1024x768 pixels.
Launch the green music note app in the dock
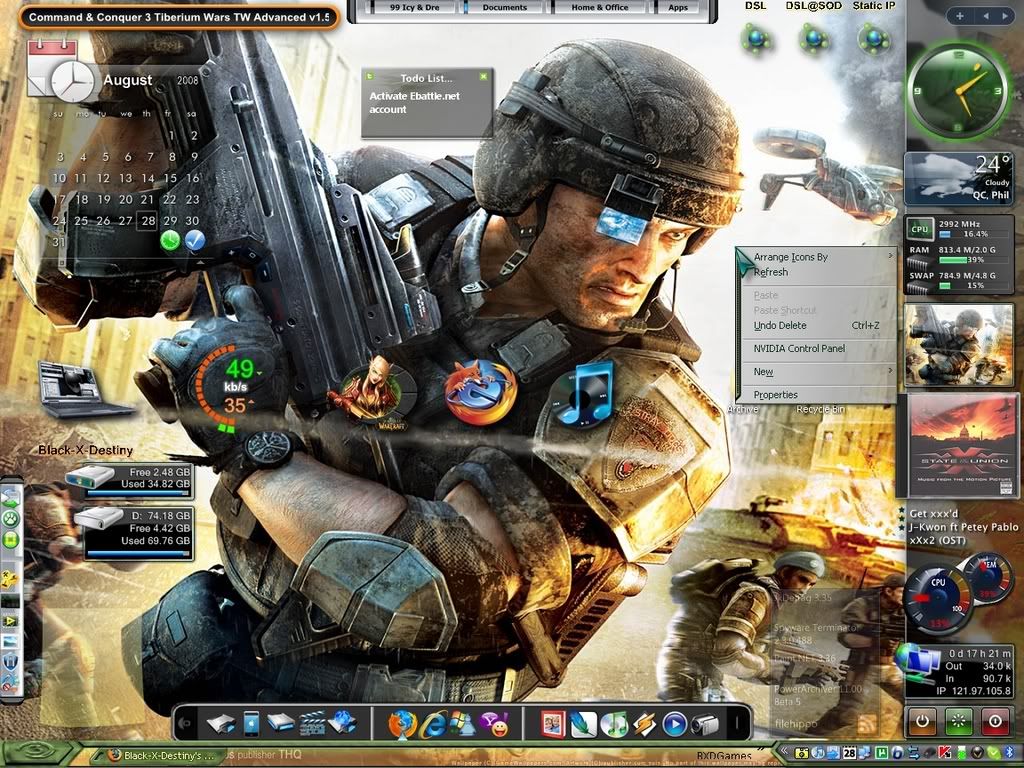(613, 724)
